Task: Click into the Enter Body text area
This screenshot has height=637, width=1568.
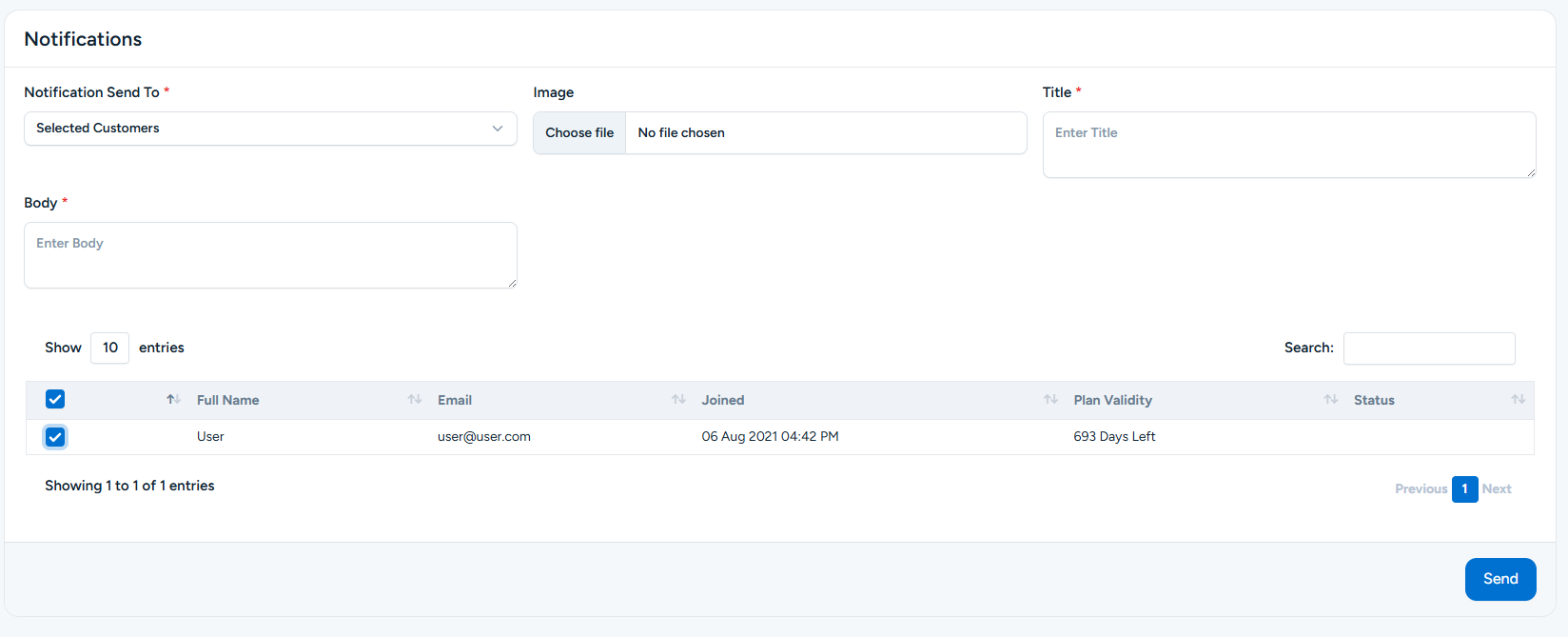Action: click(270, 255)
